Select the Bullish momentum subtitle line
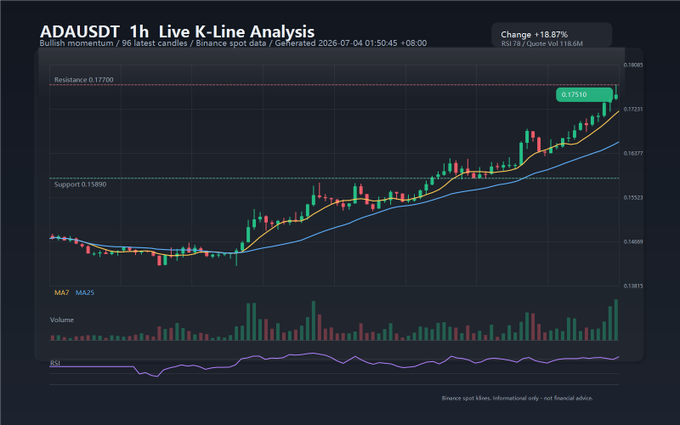The width and height of the screenshot is (680, 425). click(x=233, y=43)
